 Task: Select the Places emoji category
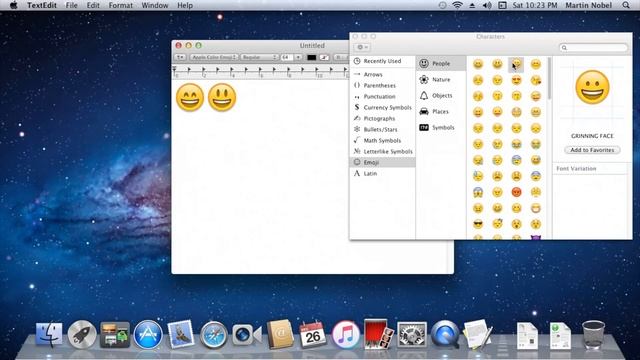pos(441,111)
